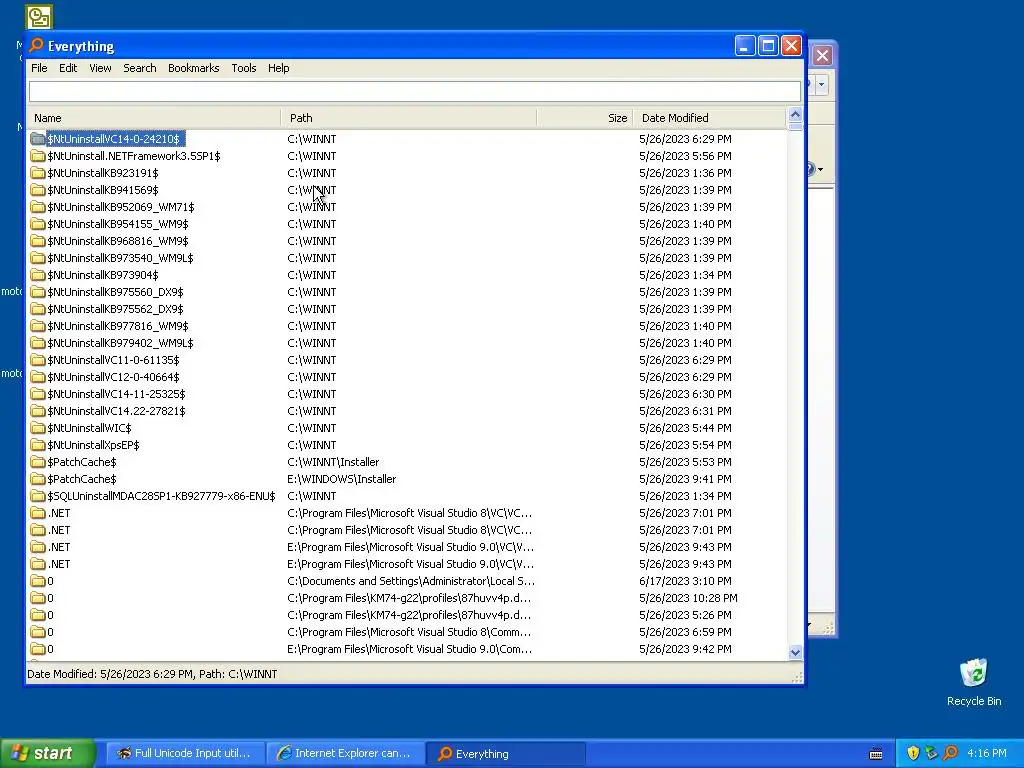Select folder 0 modified 5/26/2023 10:28 PM
1024x768 pixels.
click(50, 598)
